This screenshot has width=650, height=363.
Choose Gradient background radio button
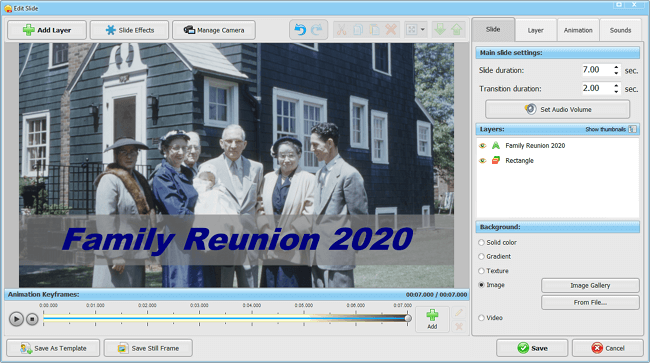(x=481, y=257)
